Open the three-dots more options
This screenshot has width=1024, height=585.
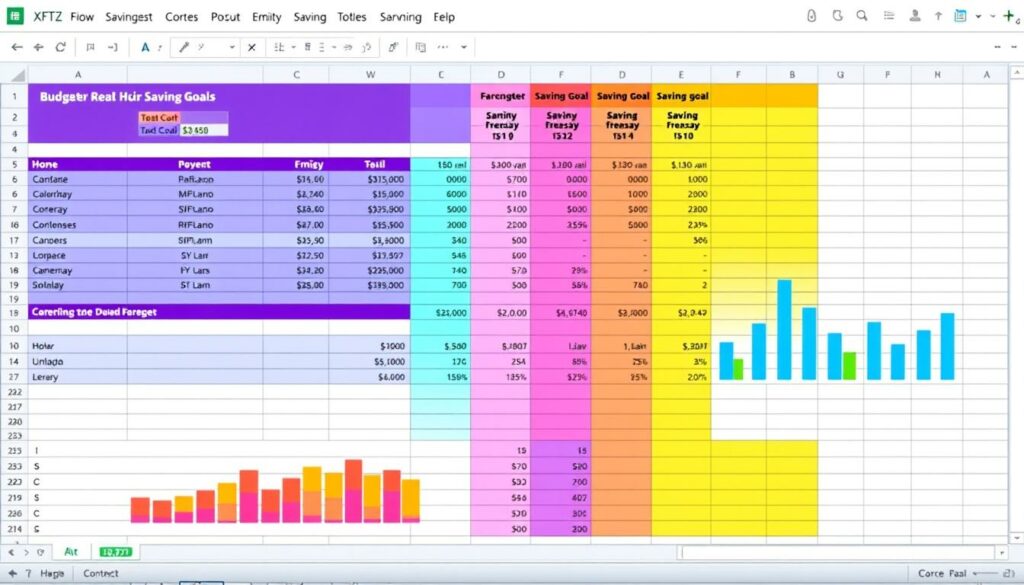coord(443,47)
